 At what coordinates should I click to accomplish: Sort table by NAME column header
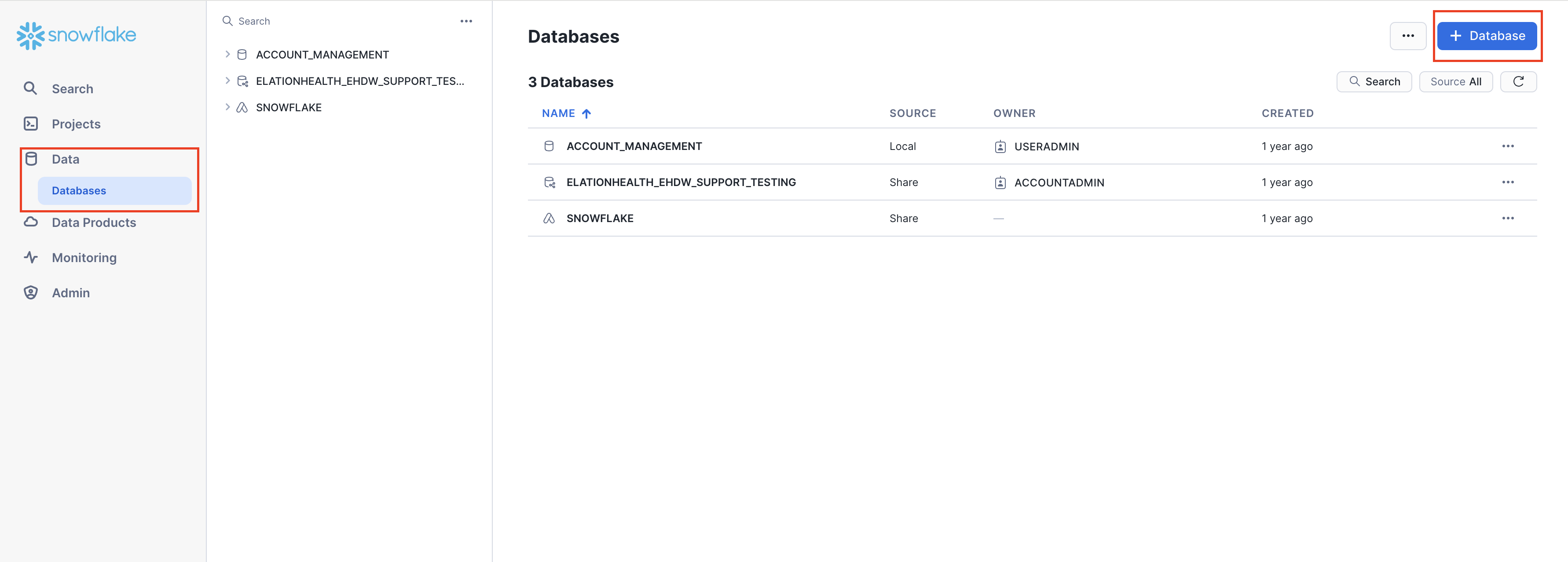[x=558, y=113]
